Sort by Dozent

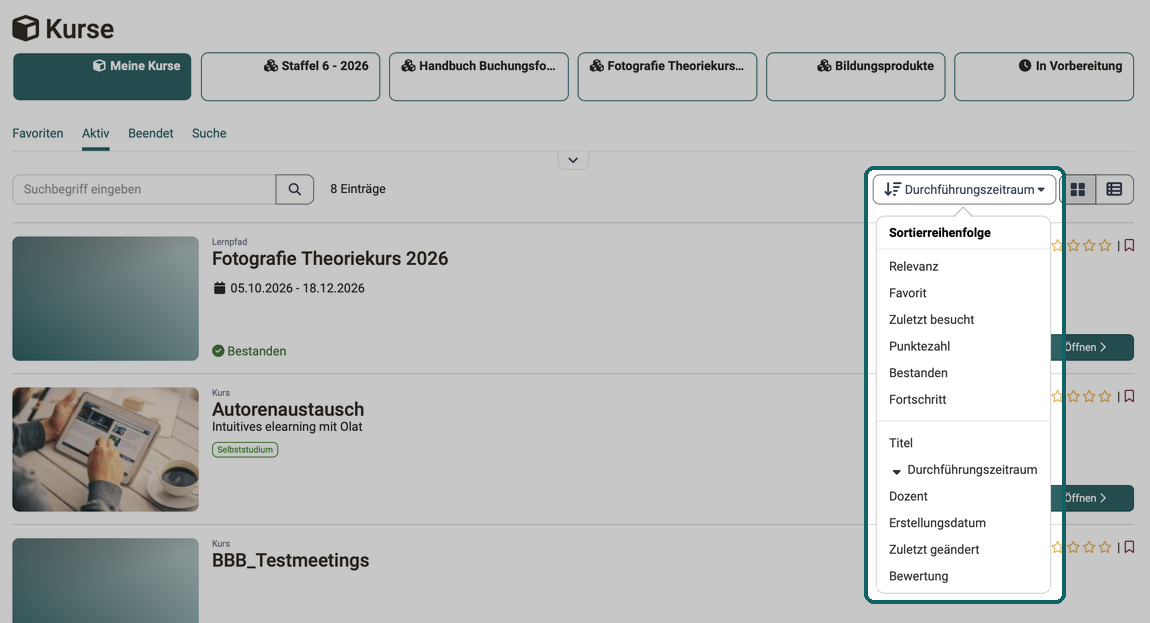coord(908,497)
